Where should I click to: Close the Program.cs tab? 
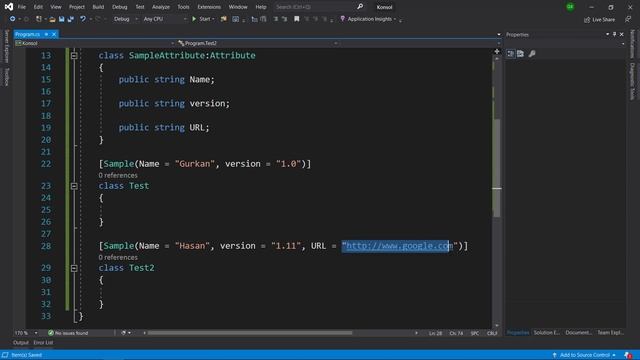coord(54,34)
